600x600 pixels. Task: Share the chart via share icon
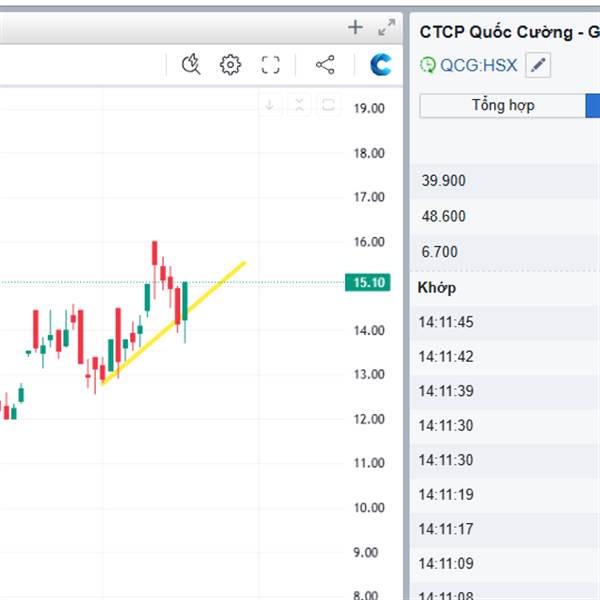coord(325,65)
